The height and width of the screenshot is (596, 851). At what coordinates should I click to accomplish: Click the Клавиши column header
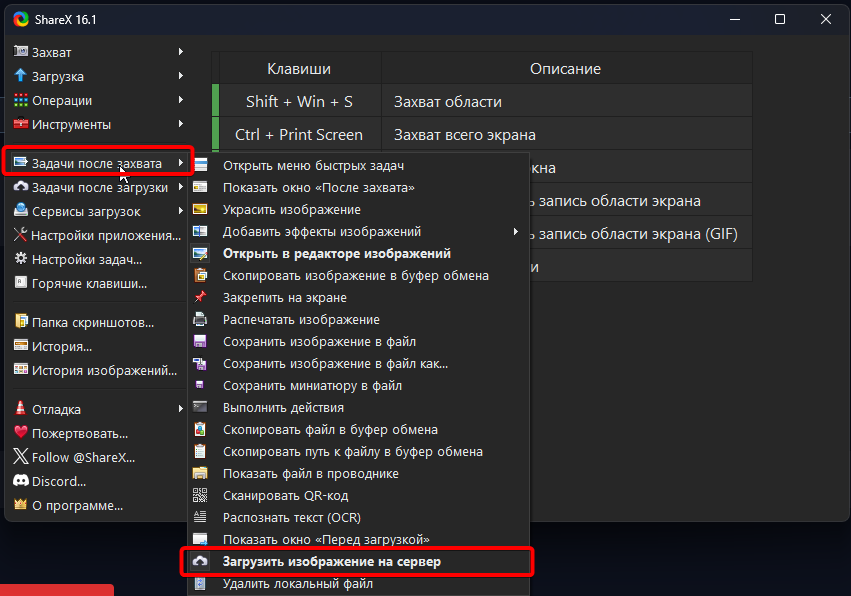click(x=300, y=68)
